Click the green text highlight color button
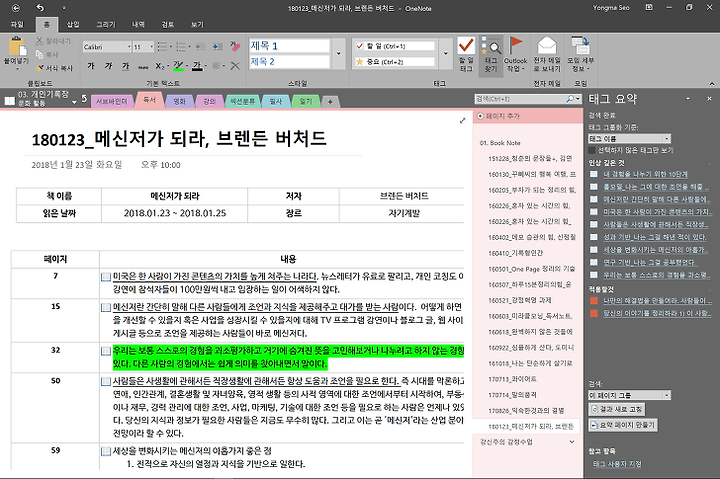The image size is (720, 479). (178, 66)
